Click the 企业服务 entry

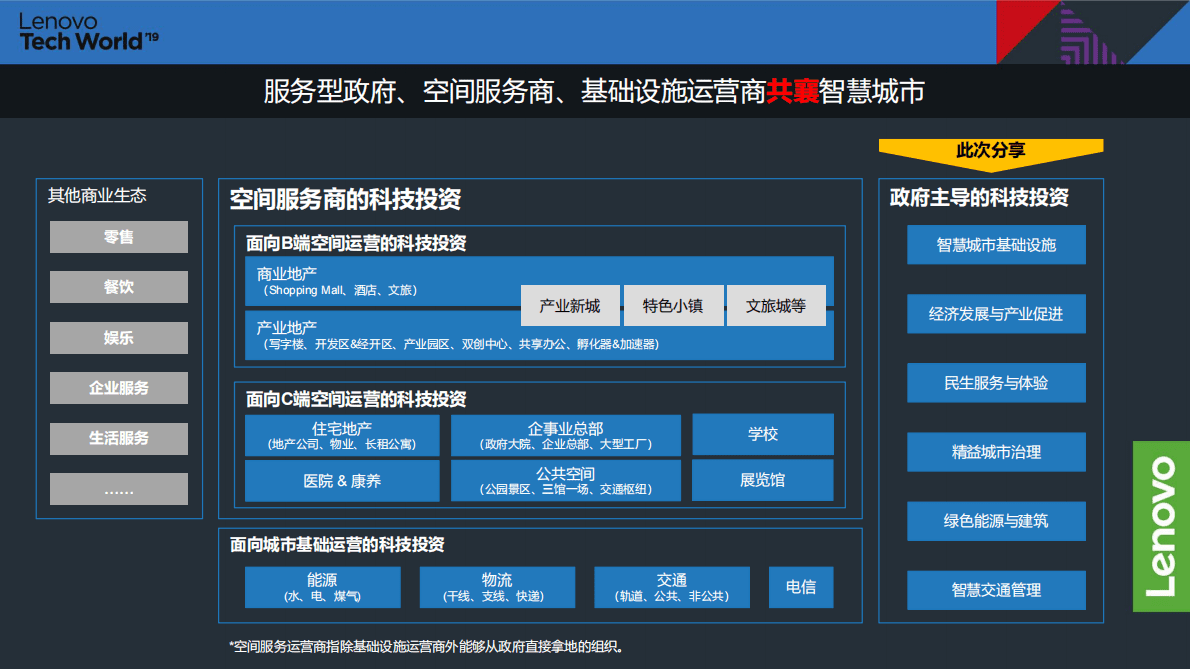[118, 388]
